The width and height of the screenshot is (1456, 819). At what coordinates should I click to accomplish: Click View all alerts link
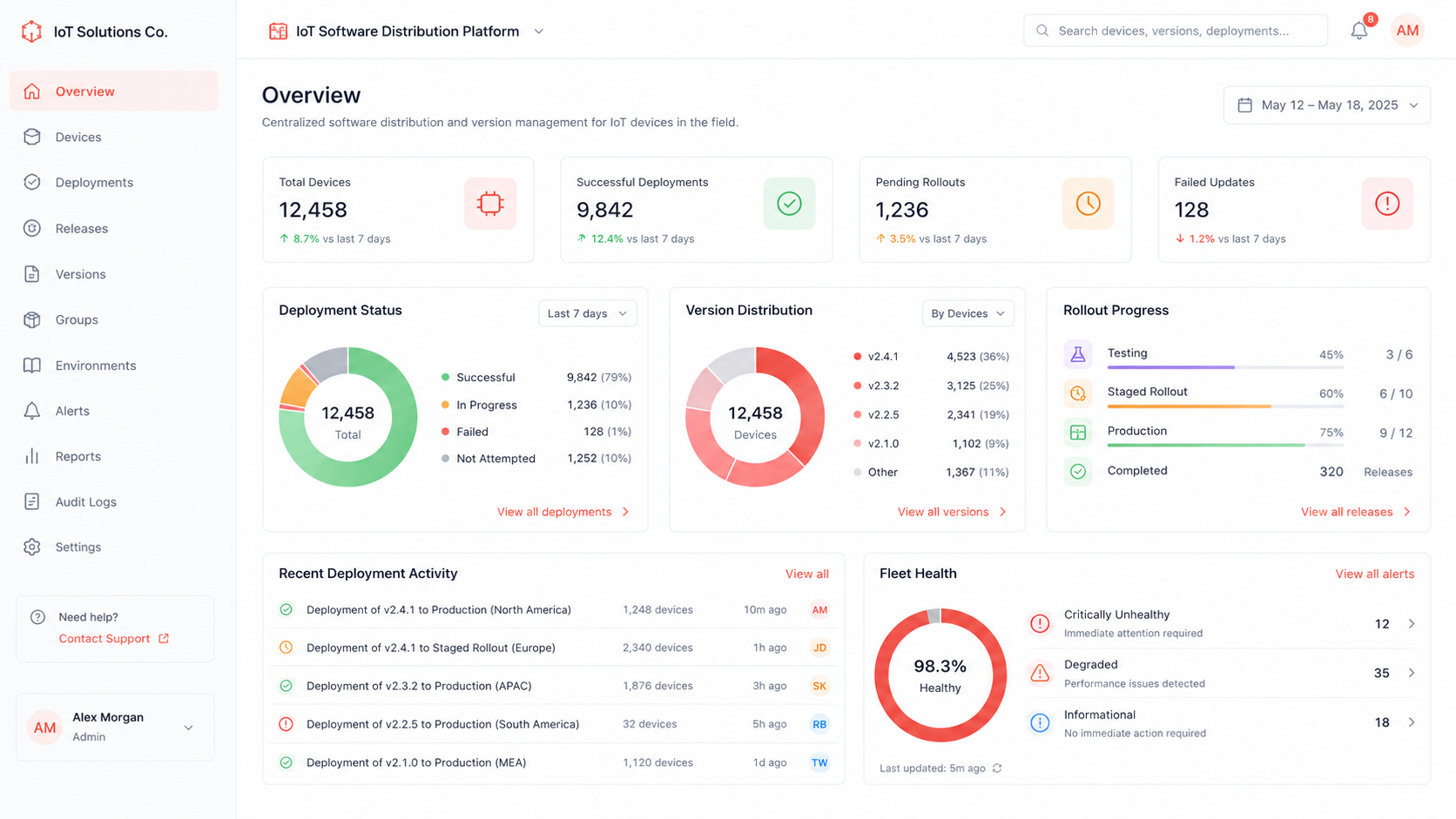1375,574
